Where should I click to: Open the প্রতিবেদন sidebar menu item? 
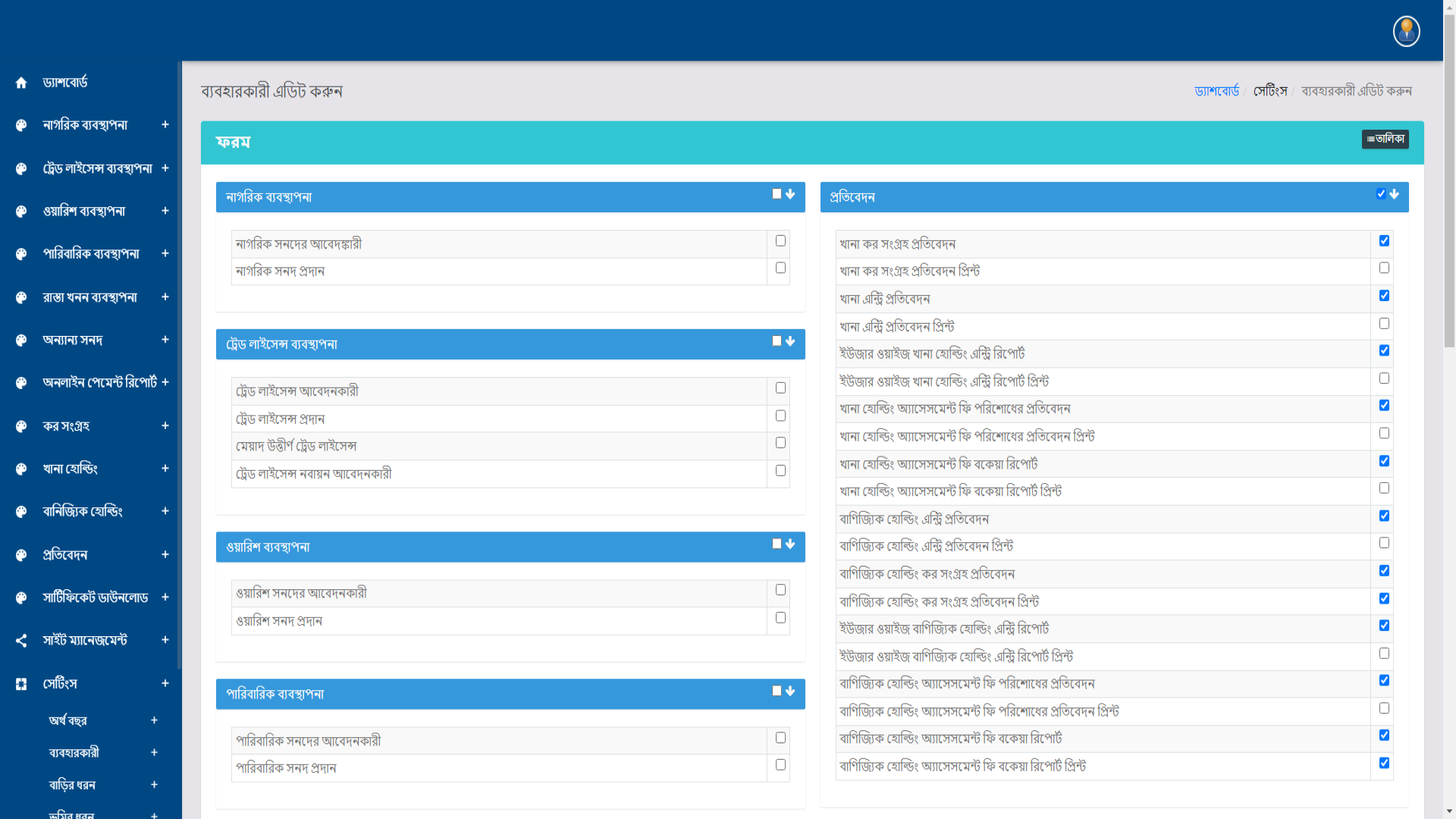[65, 555]
